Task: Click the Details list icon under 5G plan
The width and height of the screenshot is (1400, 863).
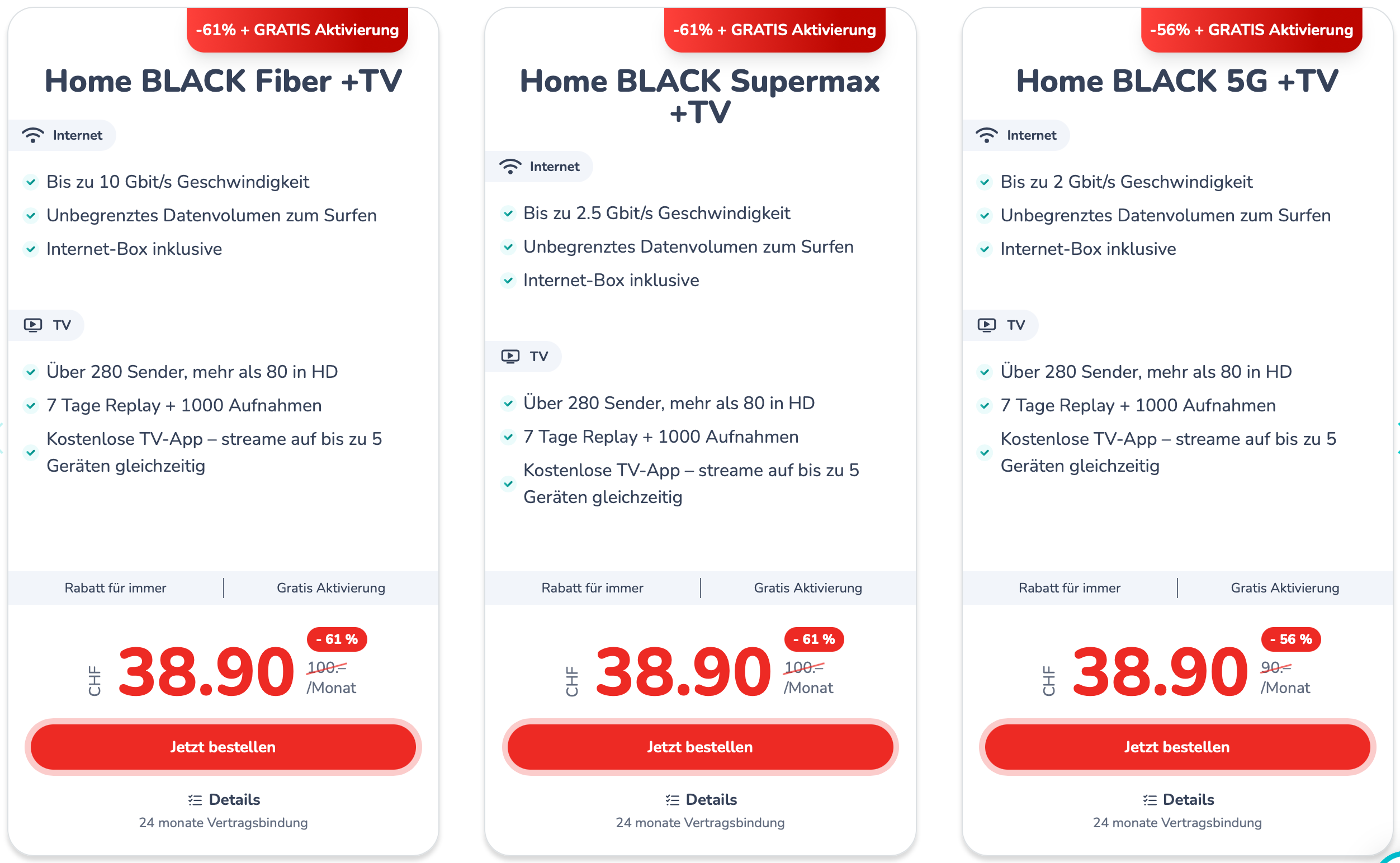Action: 1150,800
